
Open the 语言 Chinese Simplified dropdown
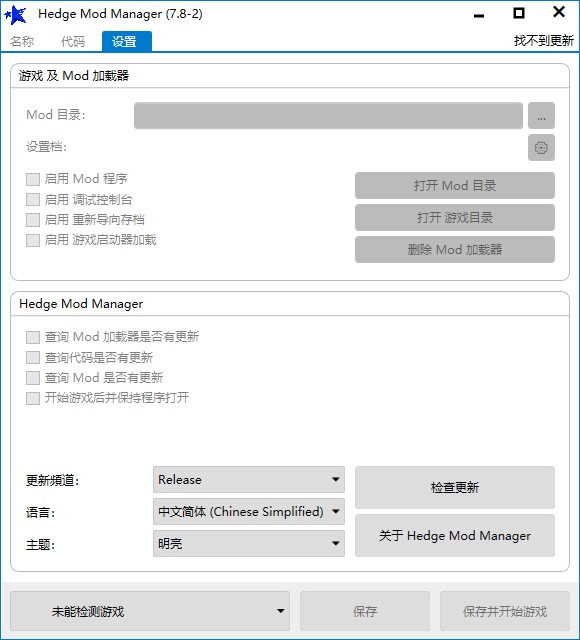point(249,511)
